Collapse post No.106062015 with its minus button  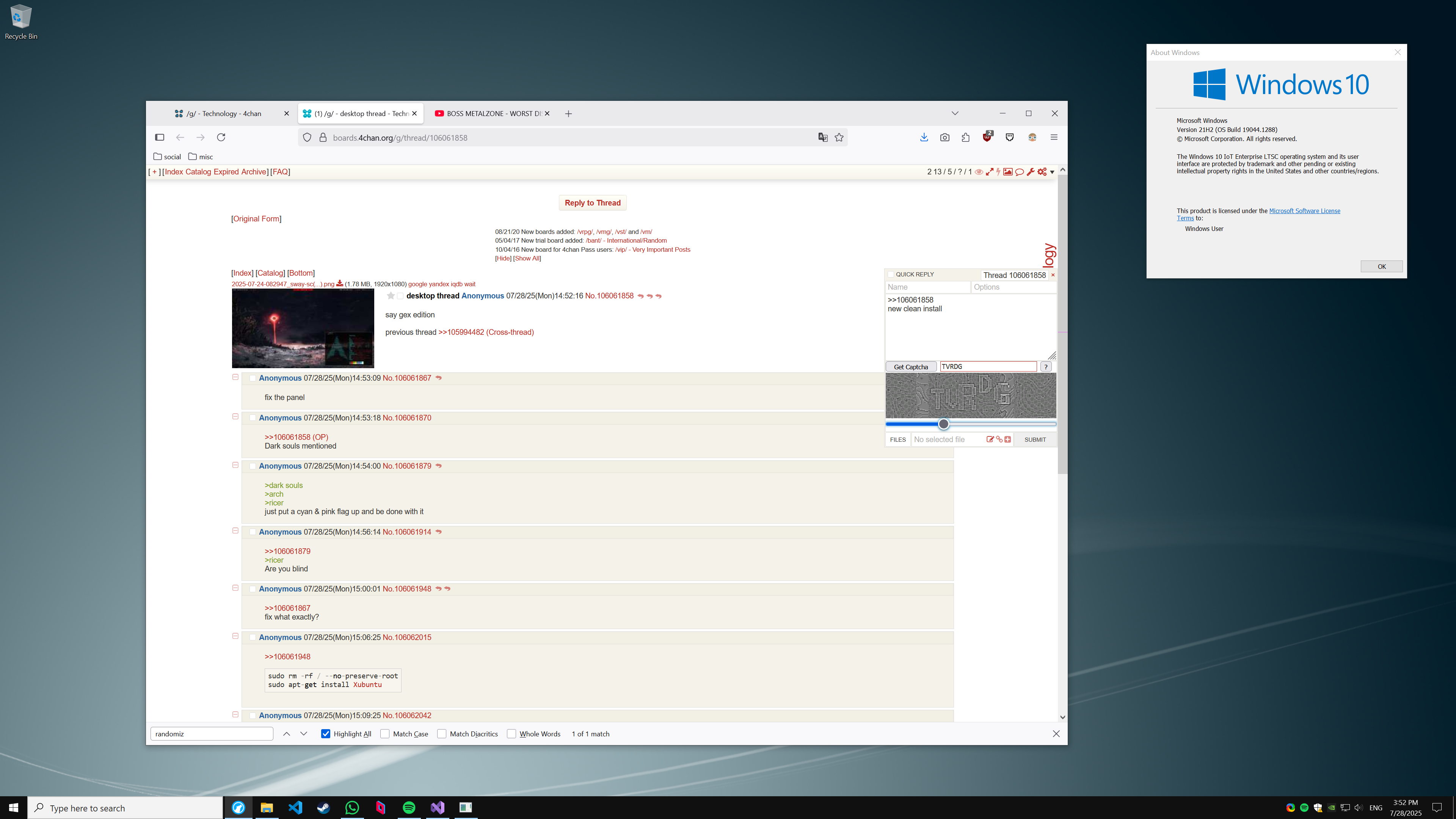click(235, 636)
